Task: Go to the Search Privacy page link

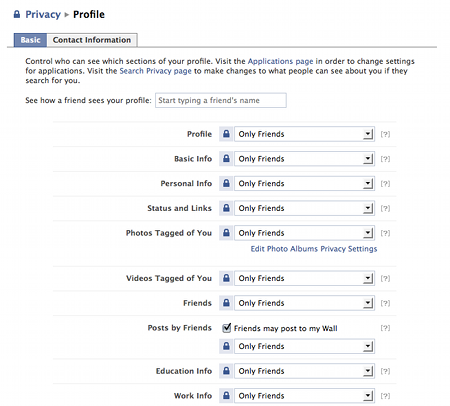Action: (x=155, y=71)
